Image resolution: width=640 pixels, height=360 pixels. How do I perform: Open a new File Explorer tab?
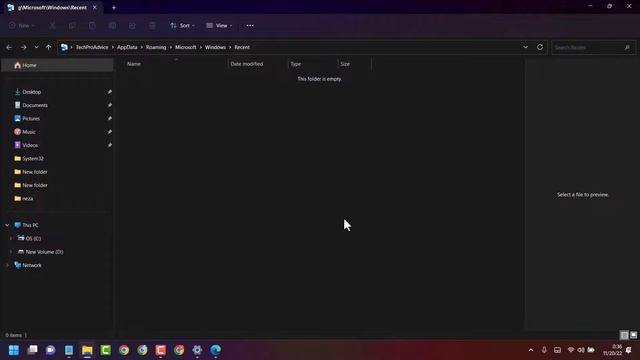coord(114,7)
